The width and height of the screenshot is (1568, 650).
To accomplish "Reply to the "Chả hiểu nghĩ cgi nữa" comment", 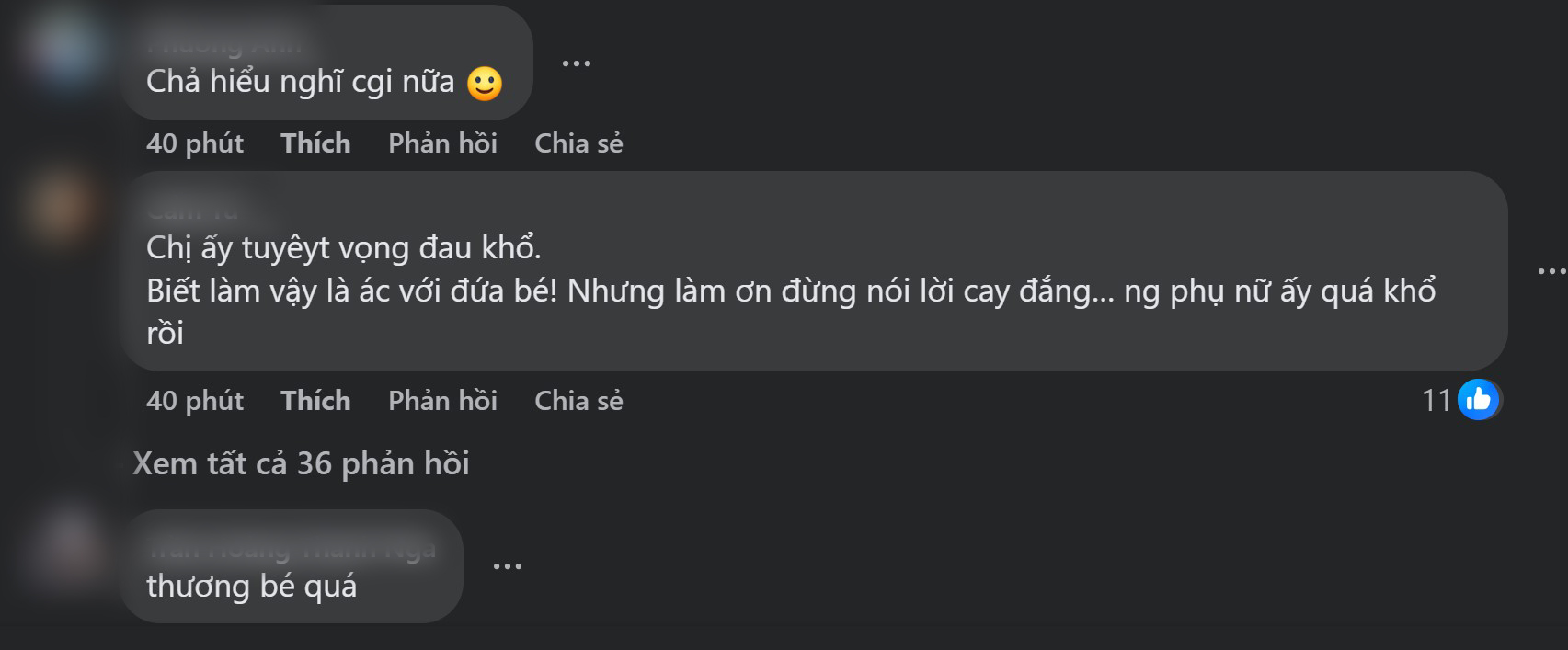I will click(442, 143).
